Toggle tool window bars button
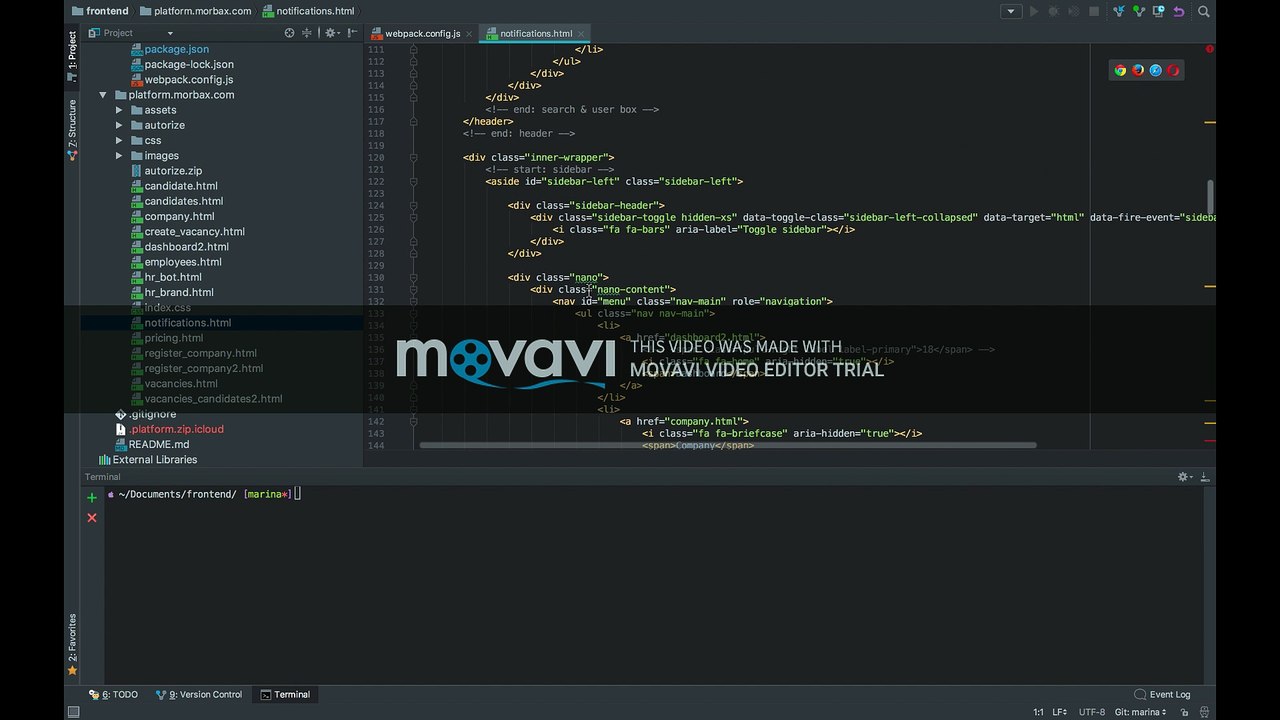The height and width of the screenshot is (720, 1280). (72, 712)
